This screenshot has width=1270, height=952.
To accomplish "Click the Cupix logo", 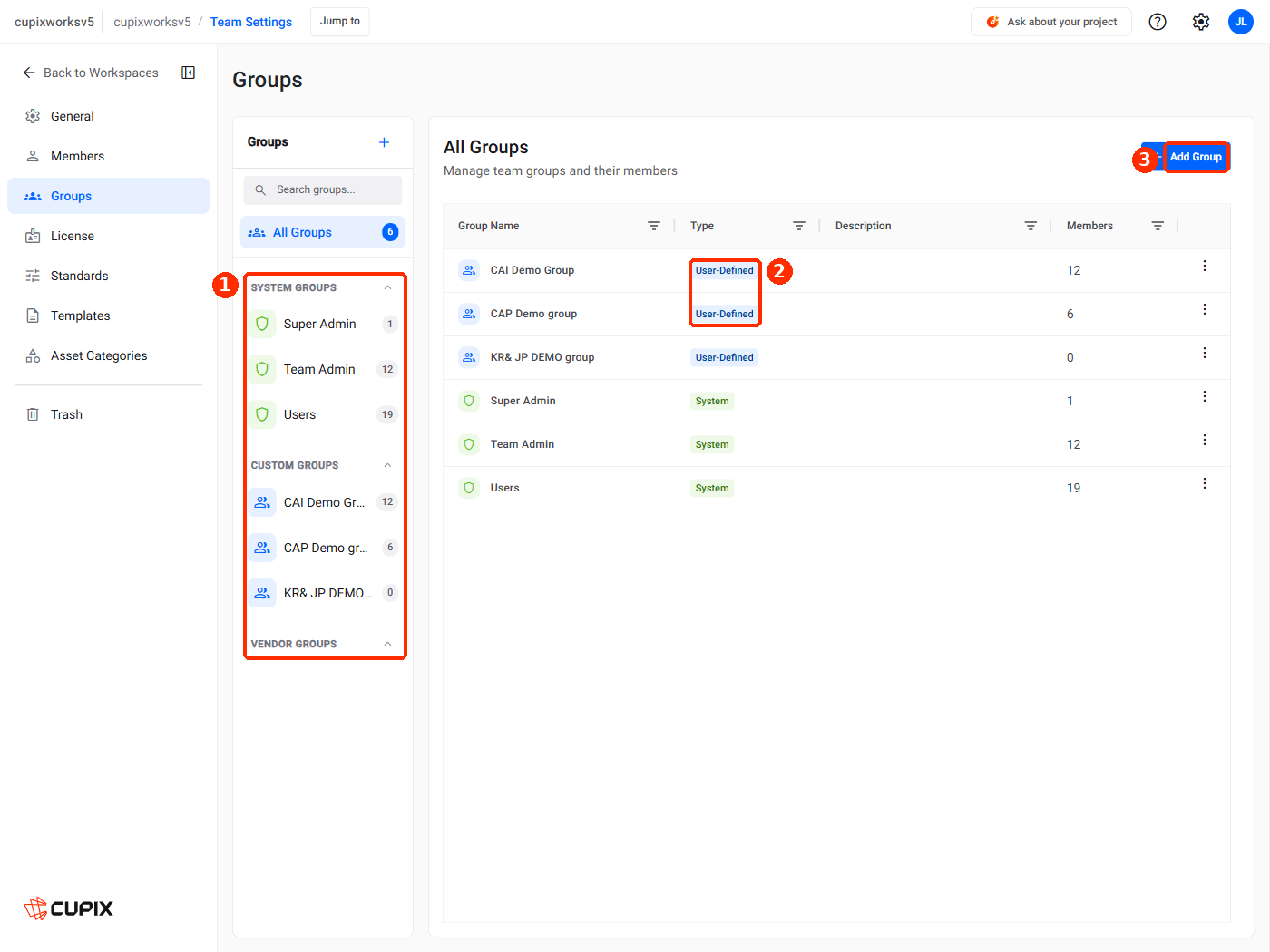I will 69,908.
